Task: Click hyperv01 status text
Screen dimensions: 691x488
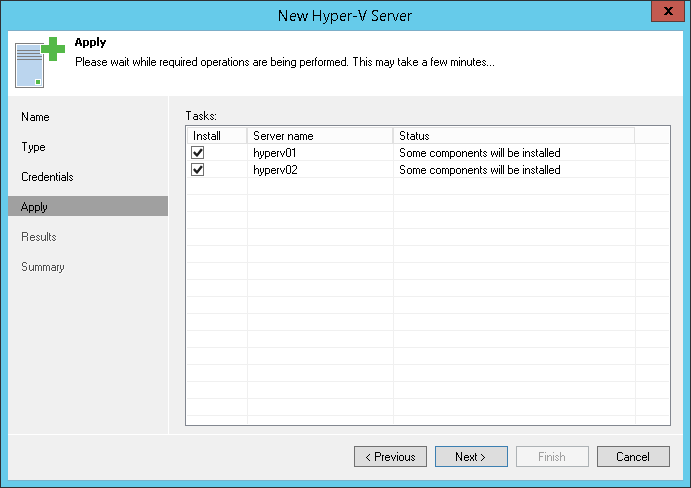Action: coord(479,153)
